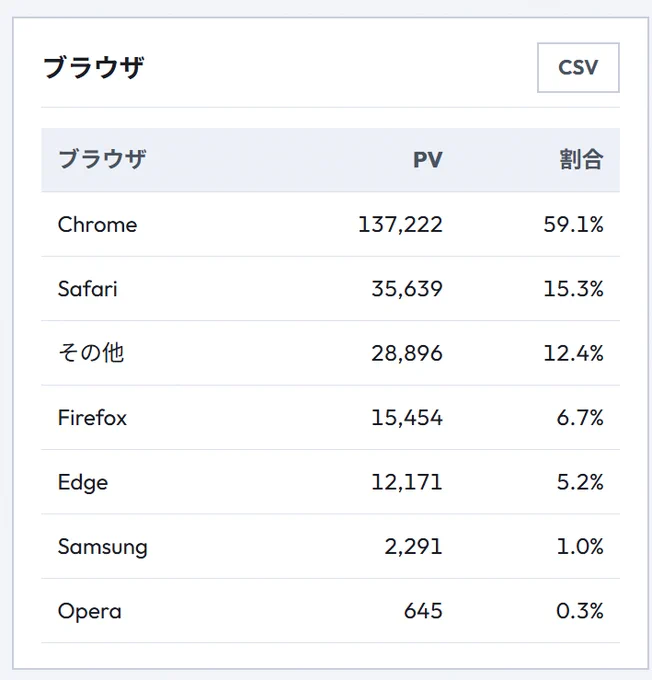
Task: Click the PV column header
Action: [x=428, y=160]
